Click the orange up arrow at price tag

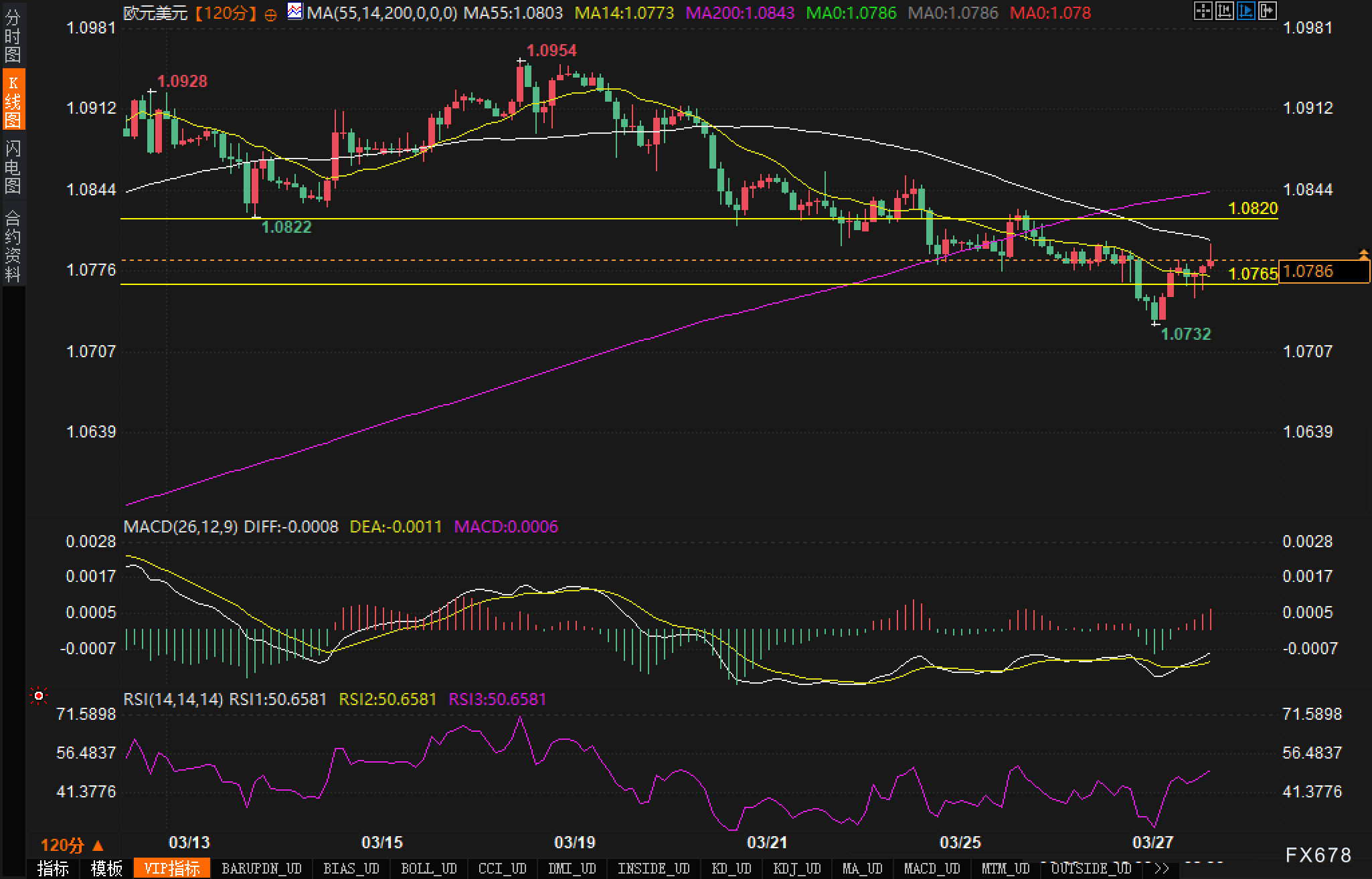tap(1363, 254)
